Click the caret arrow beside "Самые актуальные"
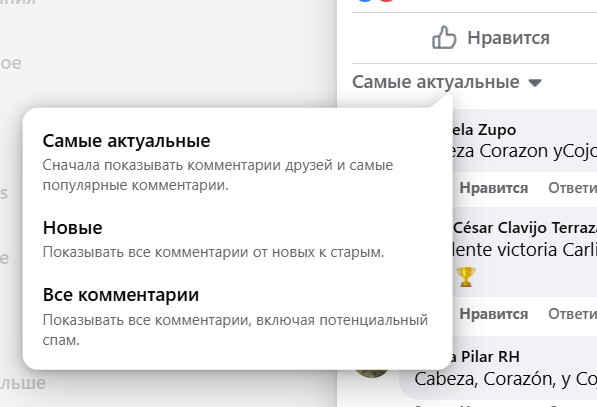The width and height of the screenshot is (597, 407). 535,83
